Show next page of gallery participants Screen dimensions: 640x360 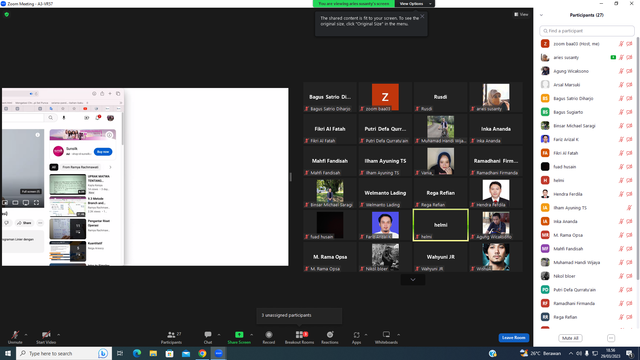(413, 280)
